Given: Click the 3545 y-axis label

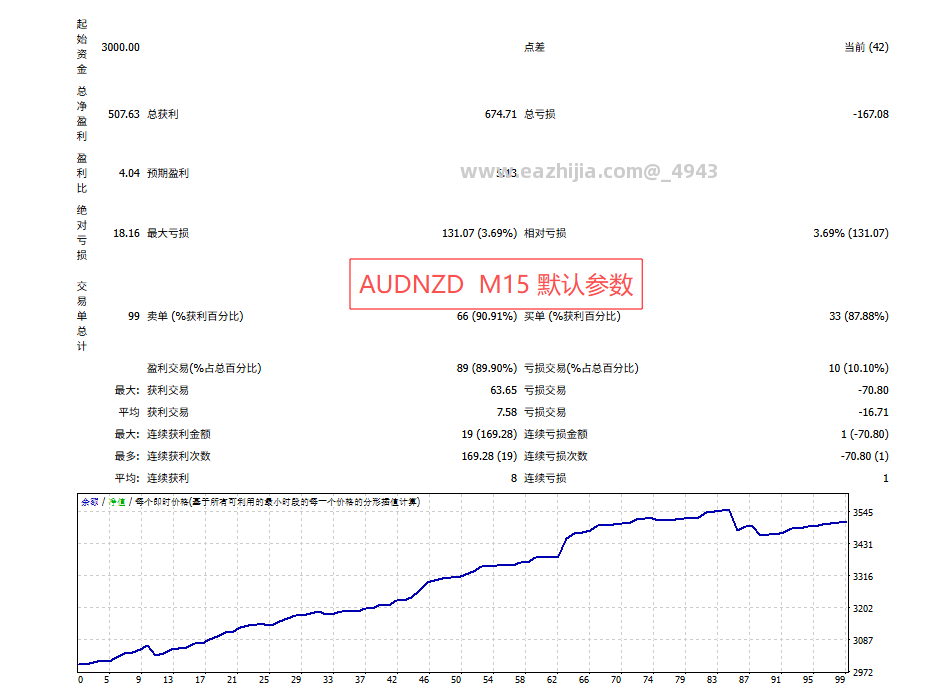Looking at the screenshot, I should pyautogui.click(x=863, y=513).
